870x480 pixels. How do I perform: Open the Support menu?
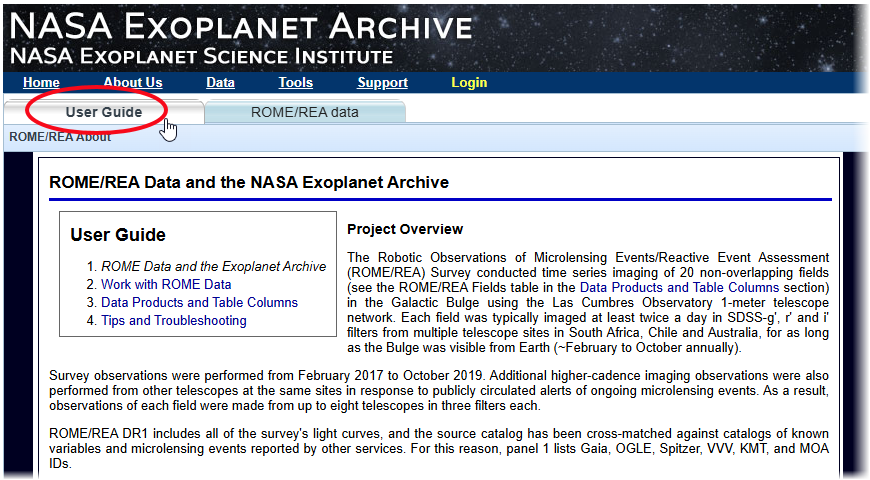pyautogui.click(x=382, y=83)
